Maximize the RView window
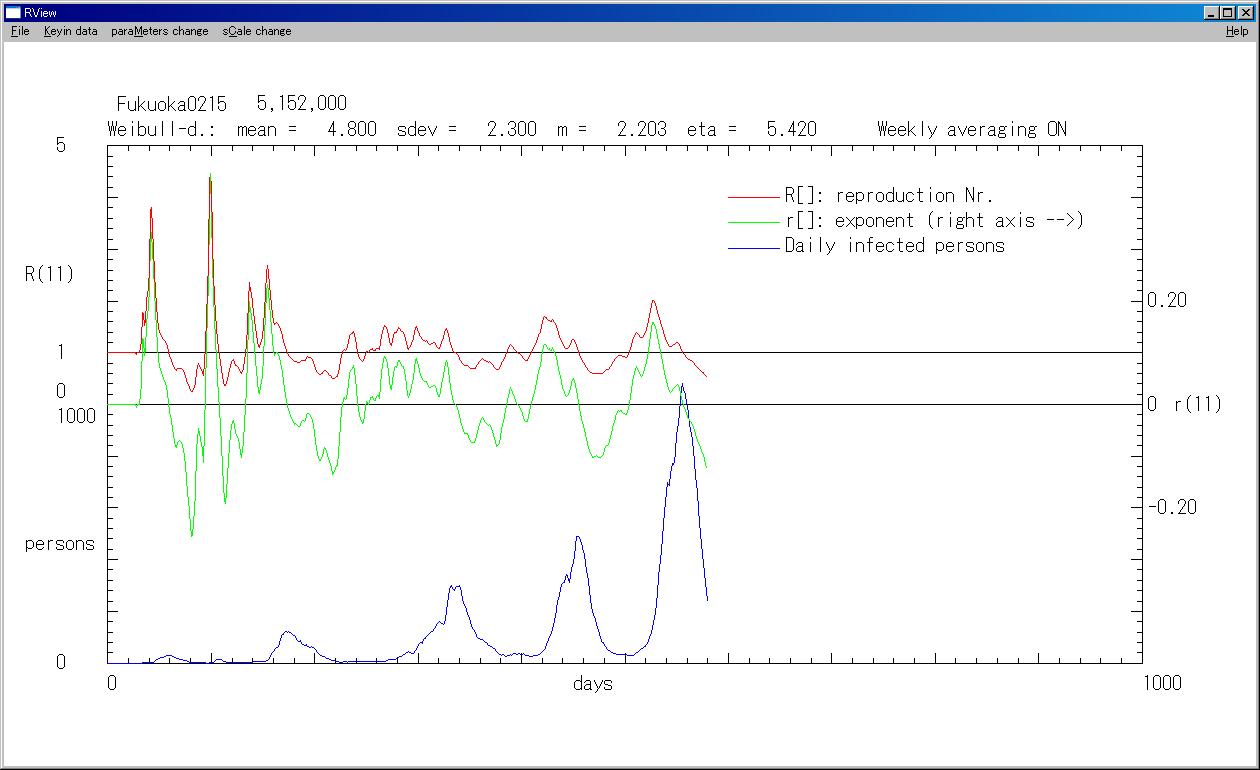This screenshot has width=1260, height=770. click(x=1227, y=12)
